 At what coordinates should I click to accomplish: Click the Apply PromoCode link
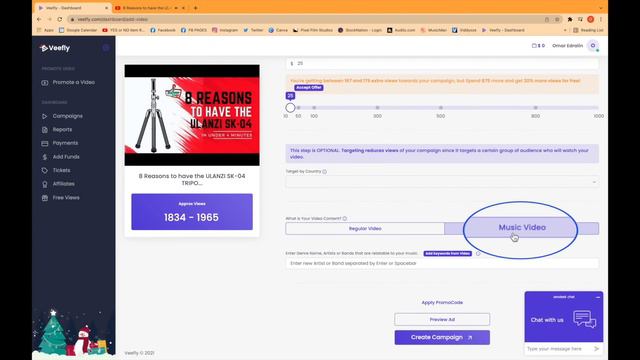click(x=442, y=303)
